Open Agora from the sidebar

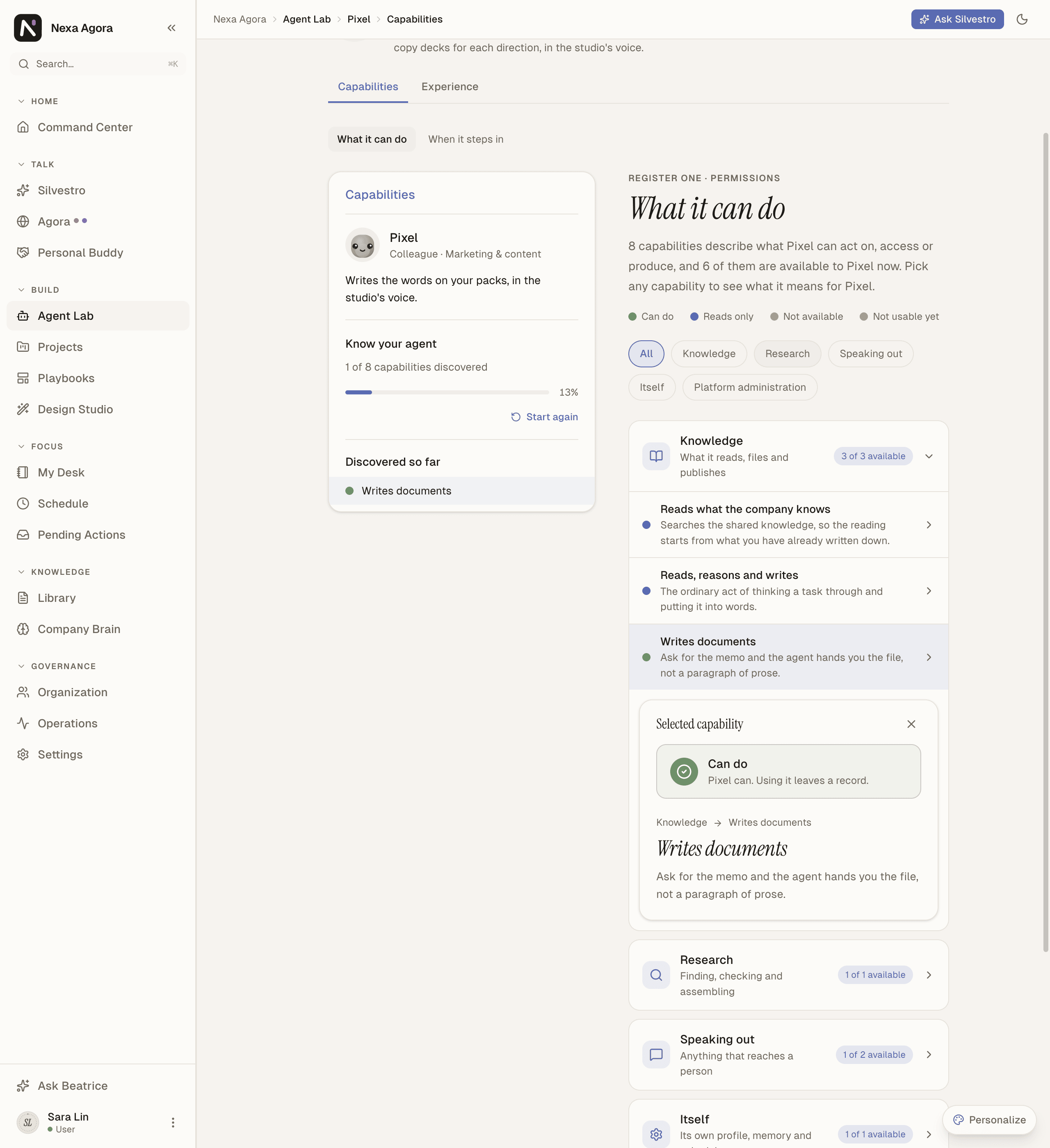pos(98,221)
